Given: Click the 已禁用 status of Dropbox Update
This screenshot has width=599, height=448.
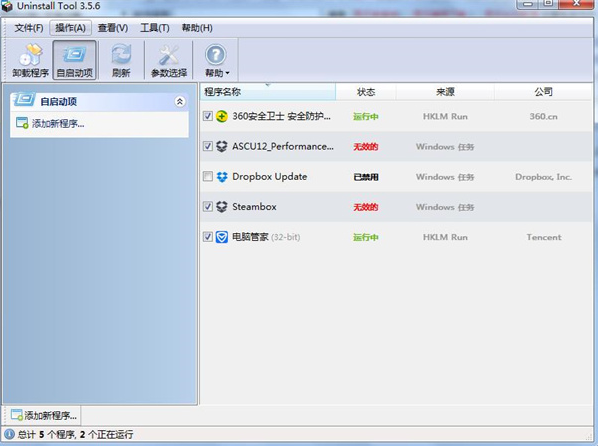Looking at the screenshot, I should tap(366, 177).
